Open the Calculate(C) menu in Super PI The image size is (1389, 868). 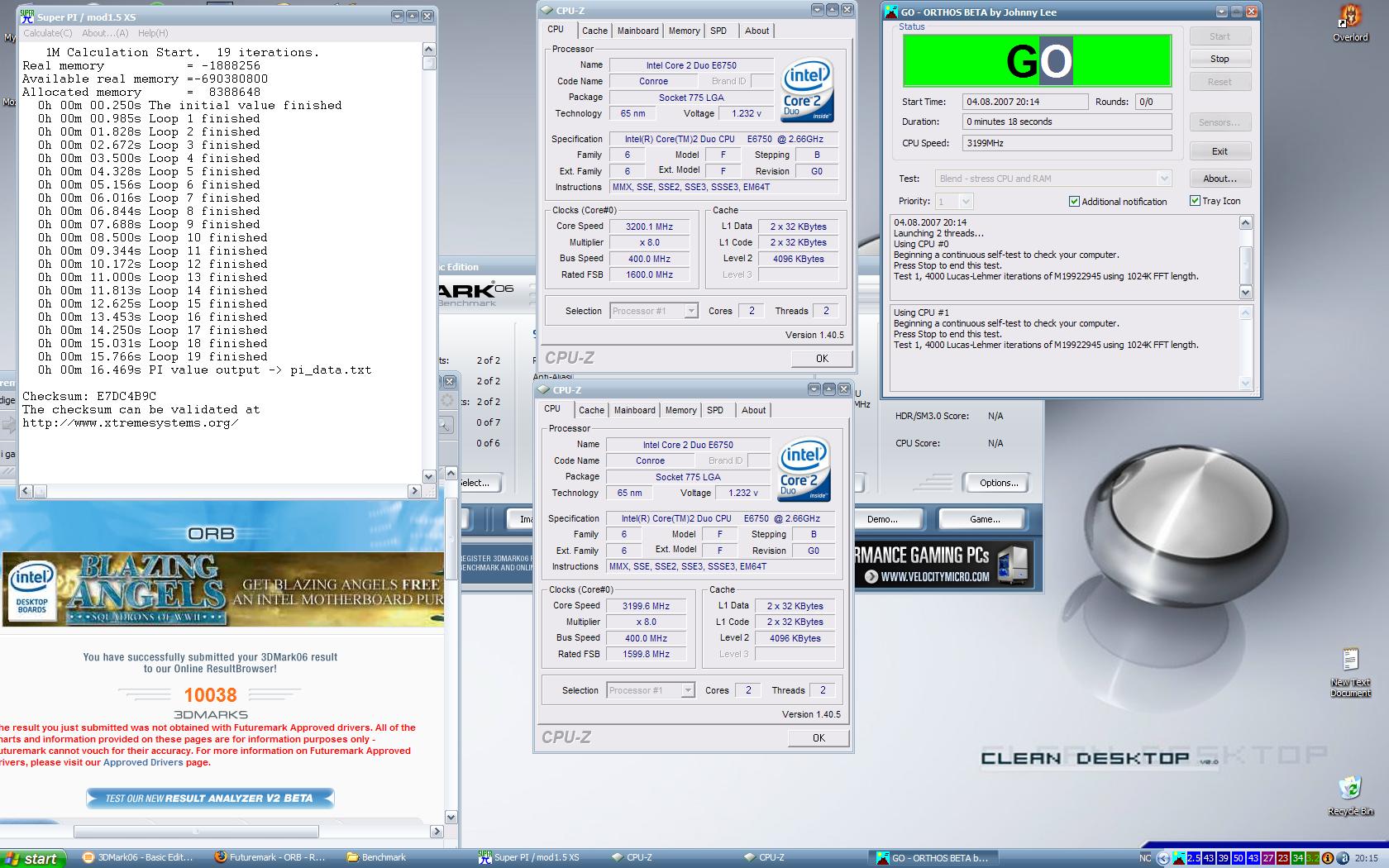(x=47, y=33)
